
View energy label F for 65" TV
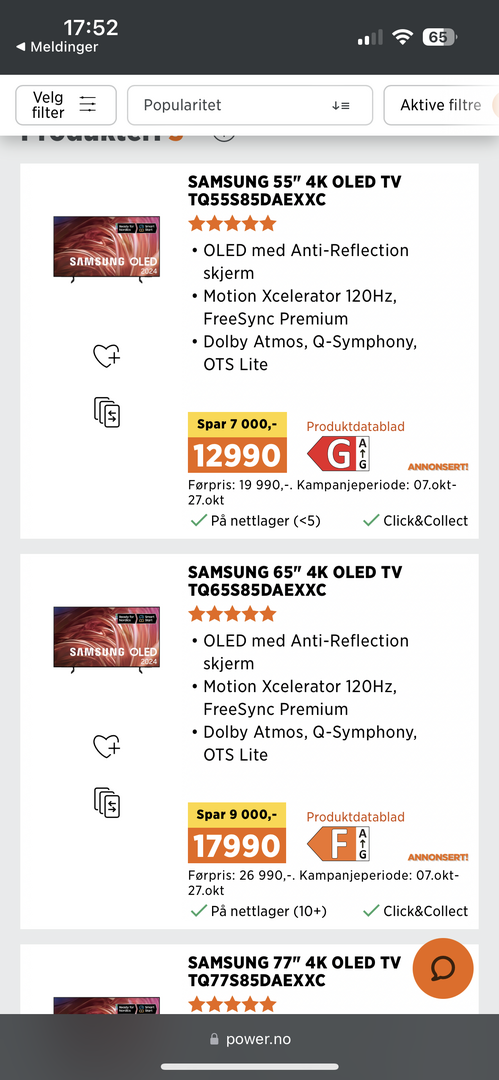click(x=338, y=845)
